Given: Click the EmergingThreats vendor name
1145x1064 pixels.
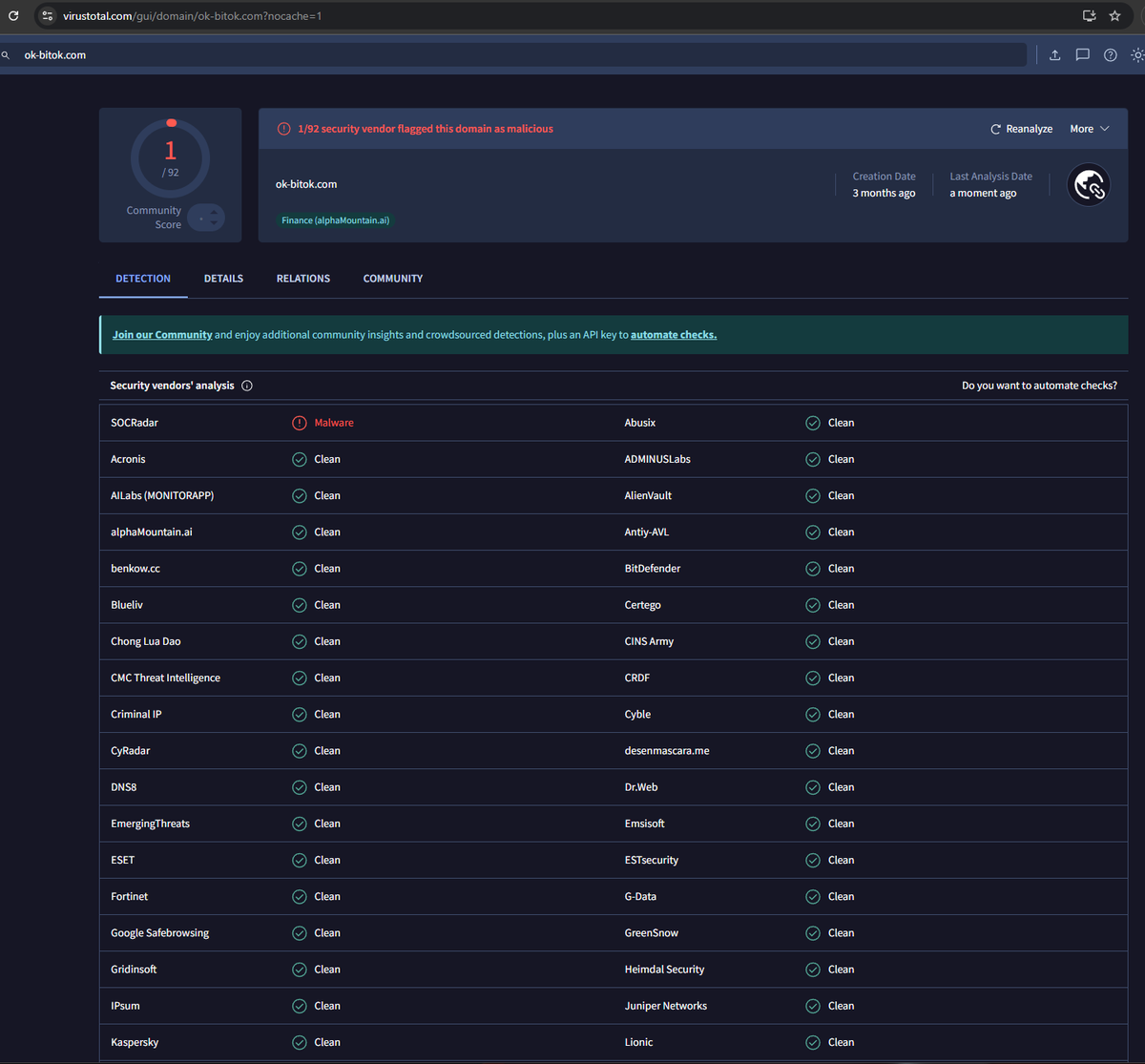Looking at the screenshot, I should (x=150, y=824).
